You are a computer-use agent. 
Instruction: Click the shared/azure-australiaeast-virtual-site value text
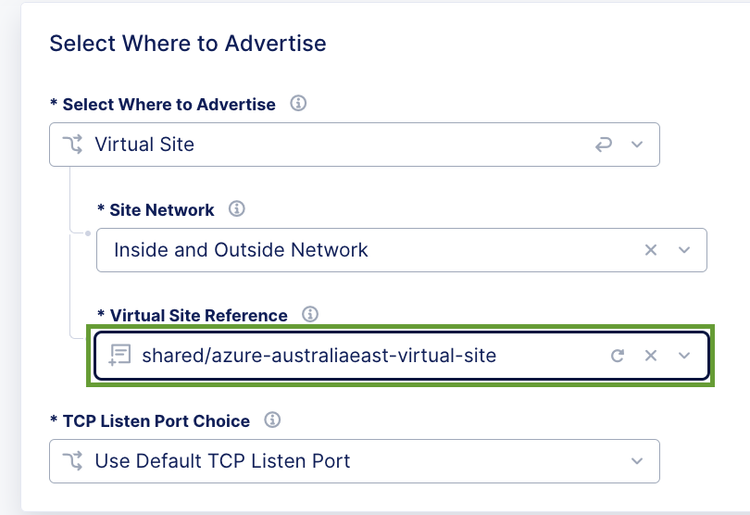[319, 355]
